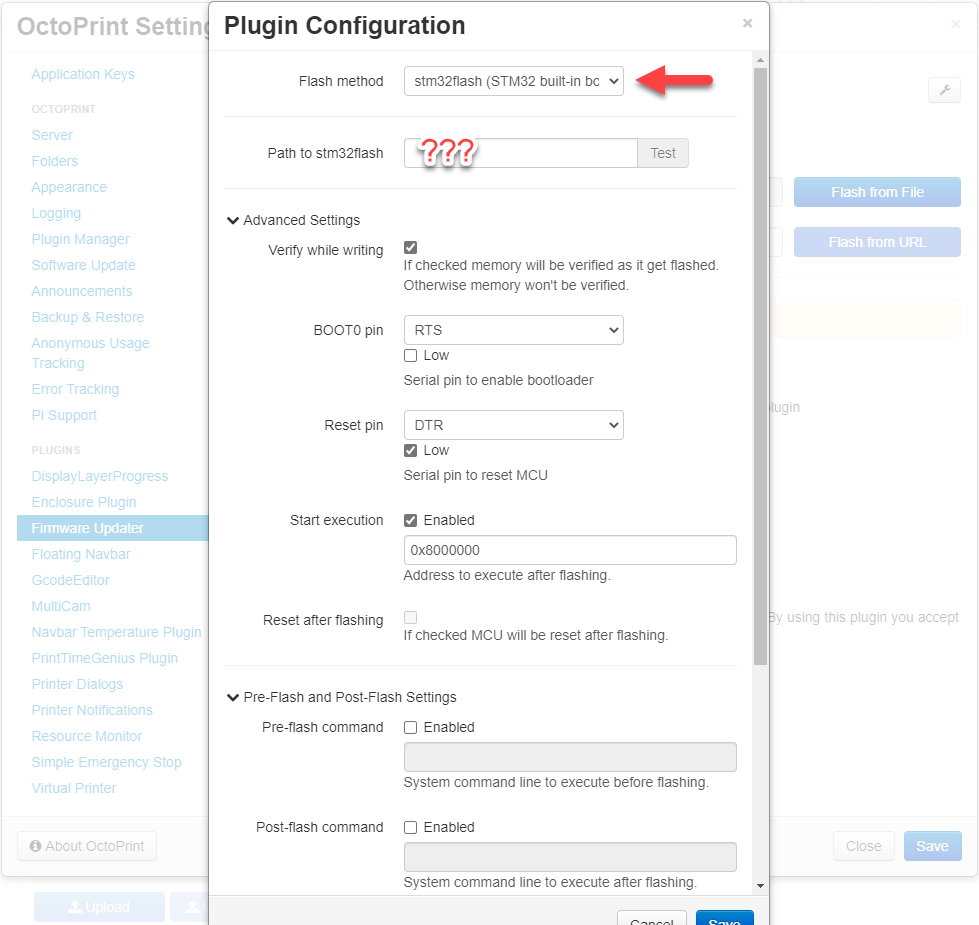The width and height of the screenshot is (979, 925).
Task: Click the Path to stm32flash input field
Action: pos(520,153)
